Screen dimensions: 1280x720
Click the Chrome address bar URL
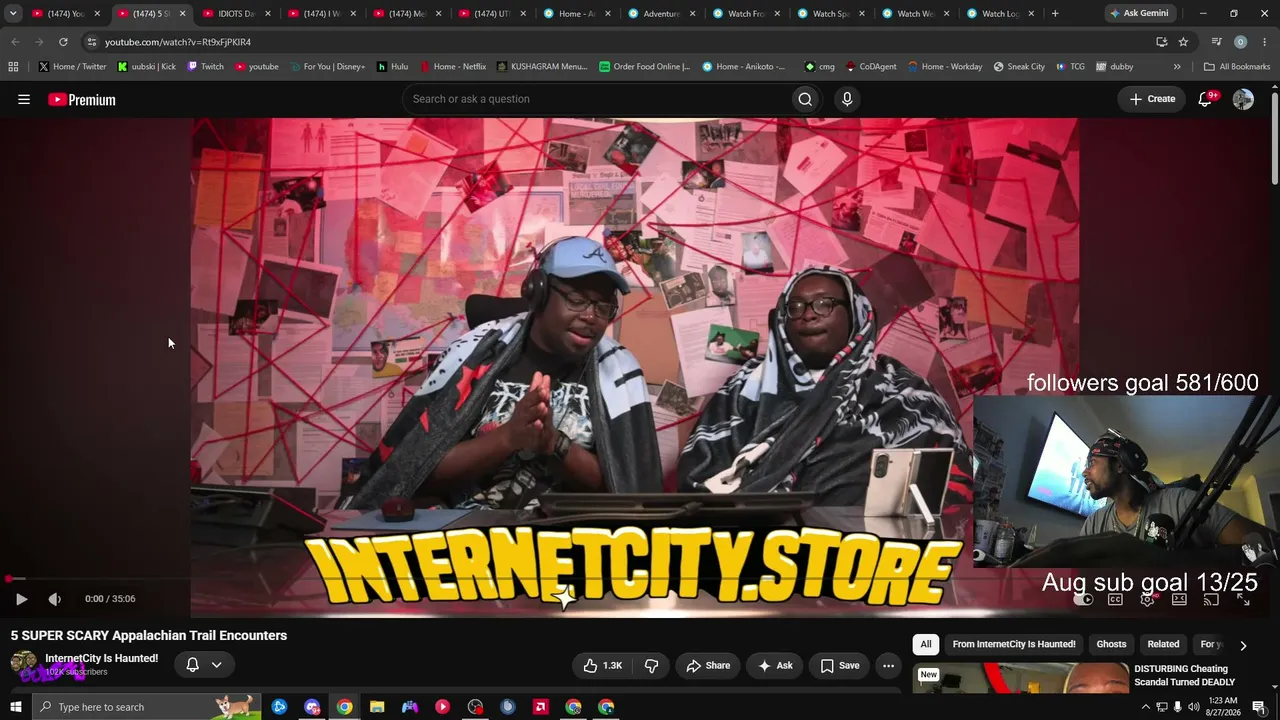click(x=178, y=42)
